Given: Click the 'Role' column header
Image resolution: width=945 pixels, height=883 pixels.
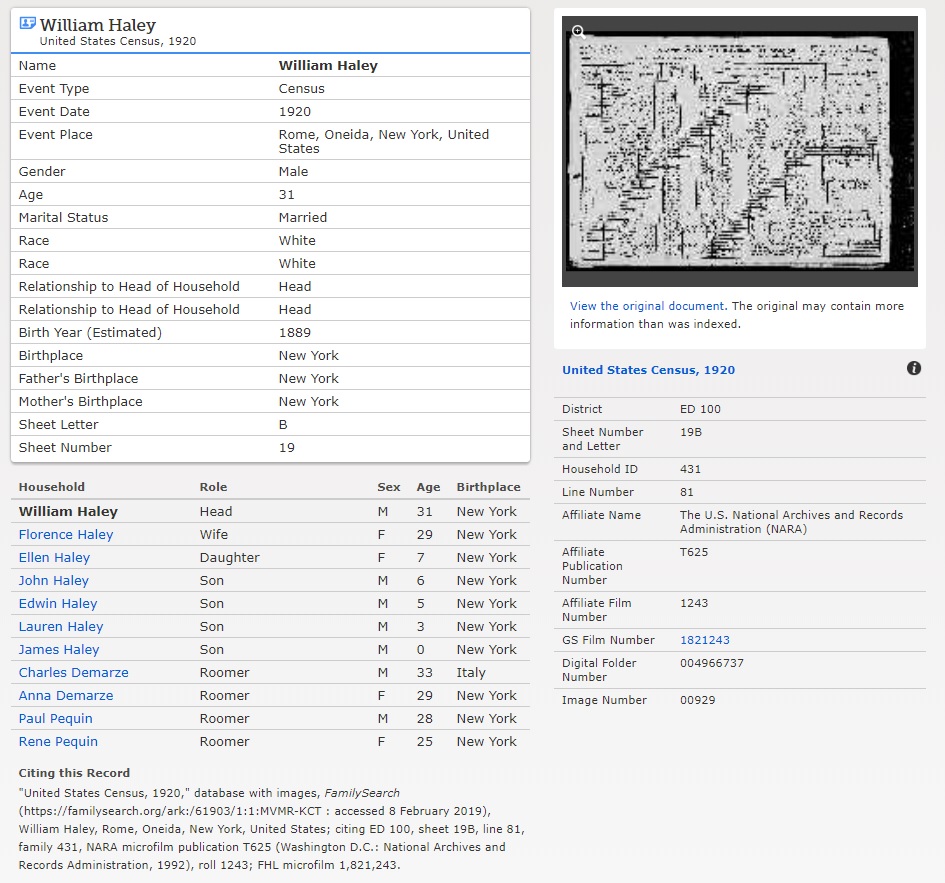Looking at the screenshot, I should (213, 487).
